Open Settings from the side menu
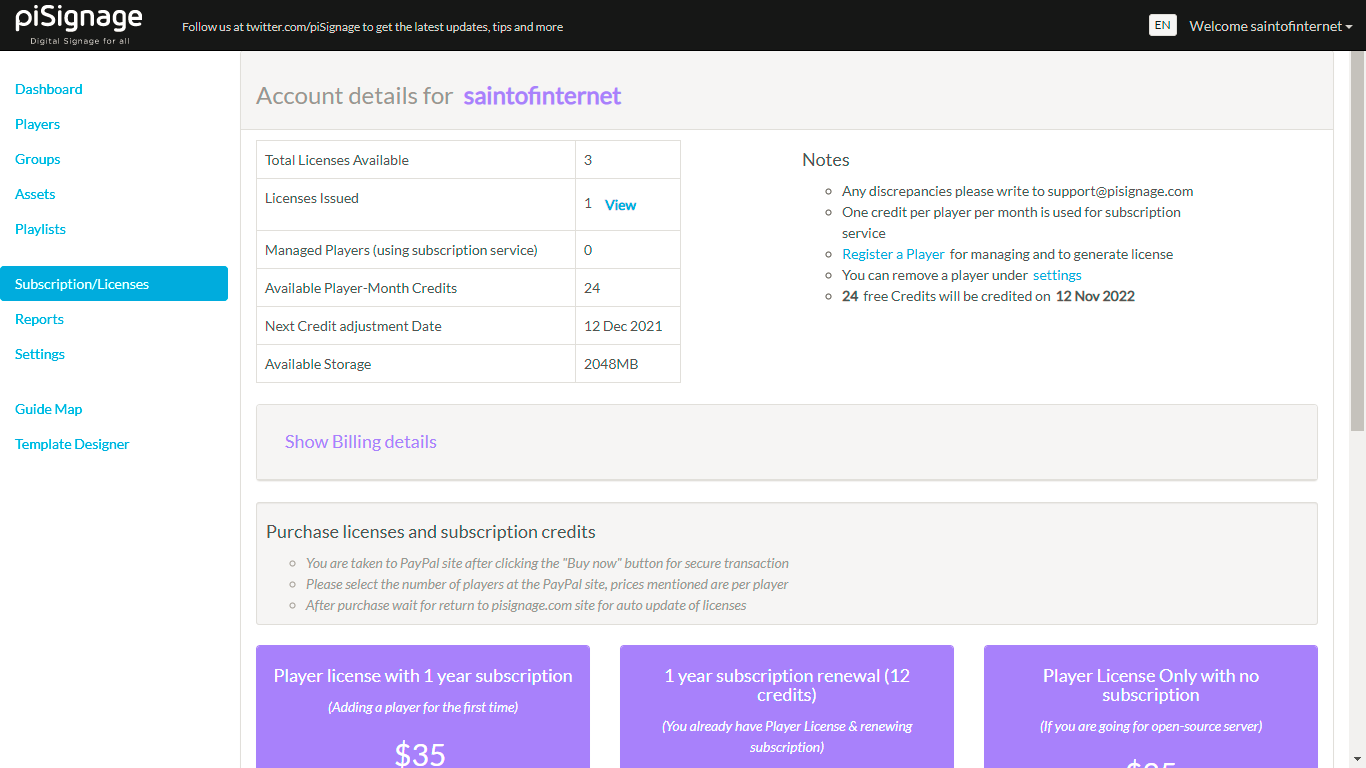Viewport: 1366px width, 768px height. (40, 354)
